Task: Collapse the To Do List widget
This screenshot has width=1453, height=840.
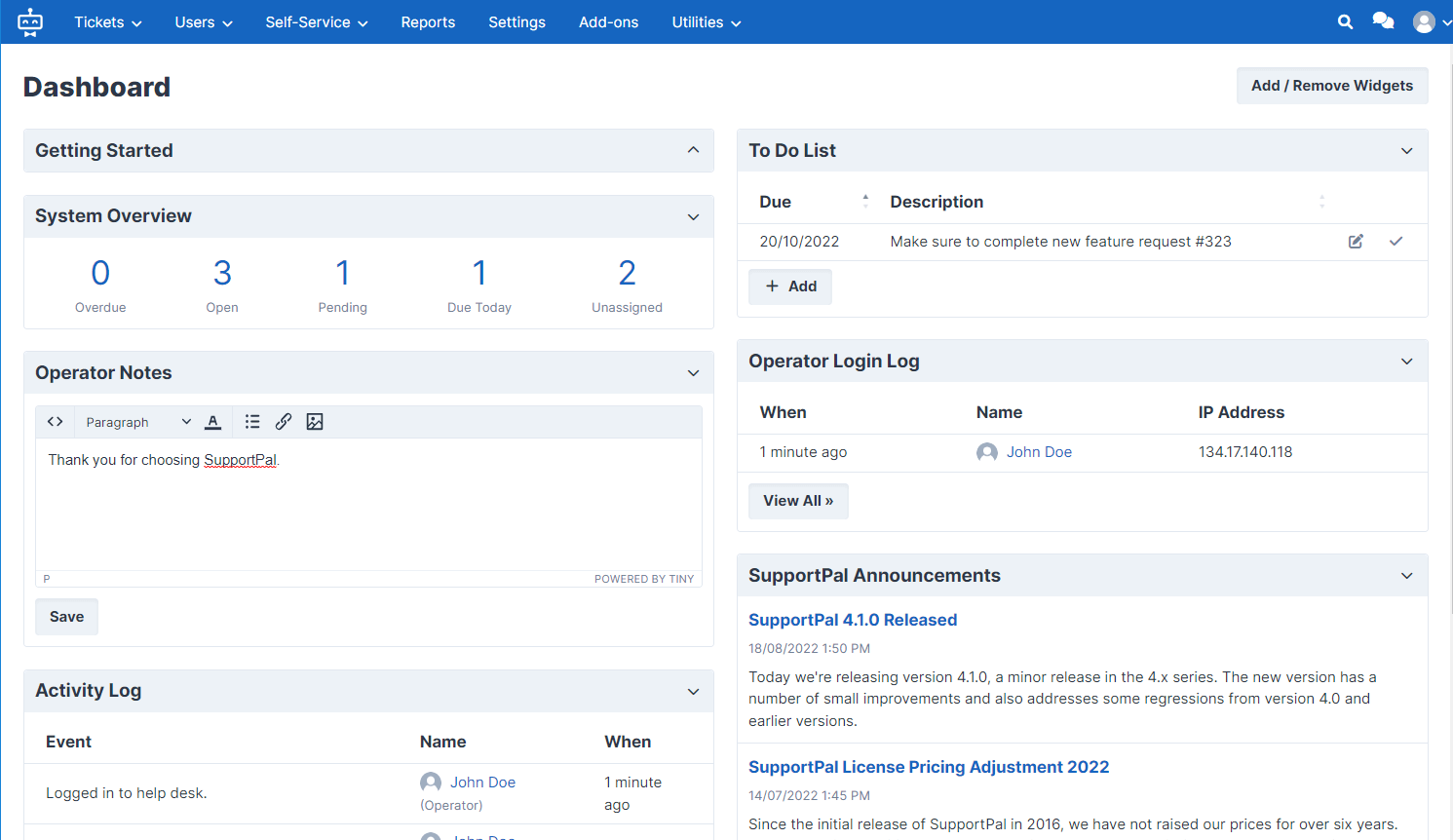Action: tap(1407, 151)
